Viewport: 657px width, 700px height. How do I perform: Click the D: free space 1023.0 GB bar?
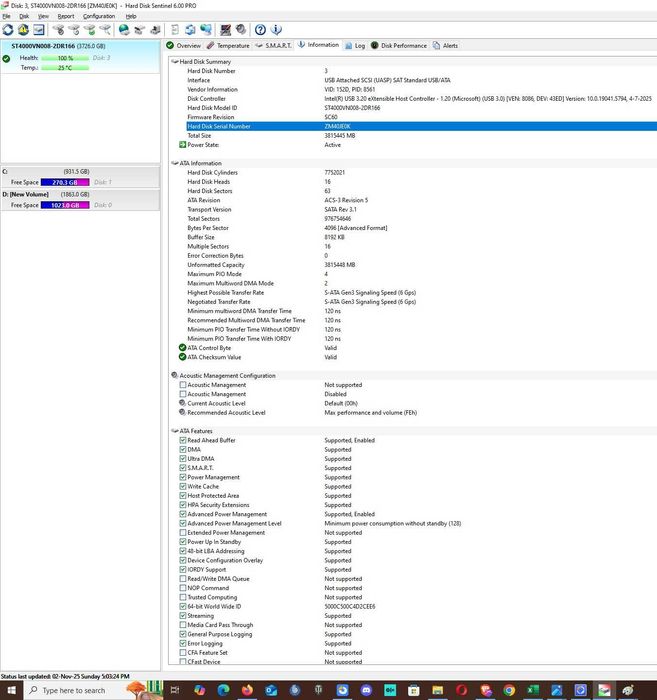[x=65, y=205]
